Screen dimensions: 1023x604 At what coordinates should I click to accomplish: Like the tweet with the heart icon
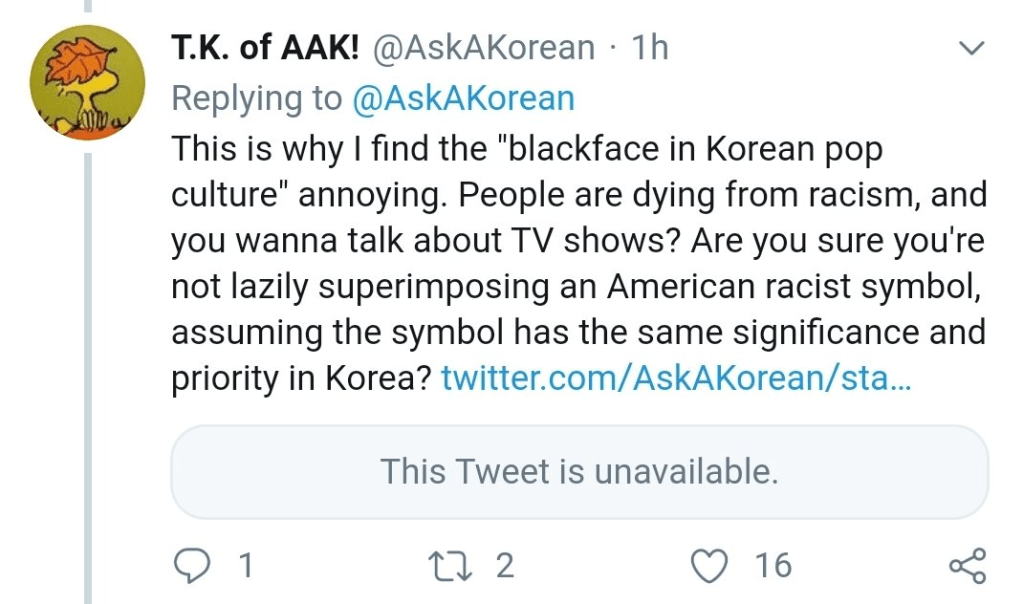click(x=711, y=566)
